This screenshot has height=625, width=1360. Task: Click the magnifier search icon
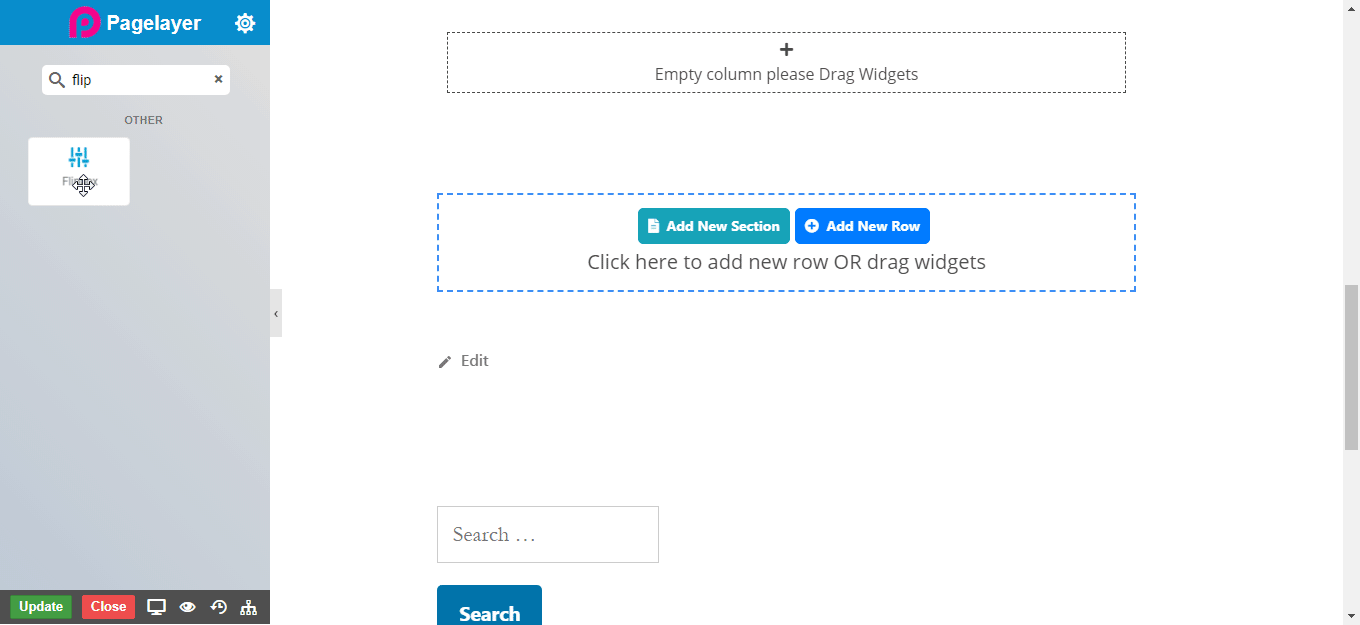pos(57,80)
